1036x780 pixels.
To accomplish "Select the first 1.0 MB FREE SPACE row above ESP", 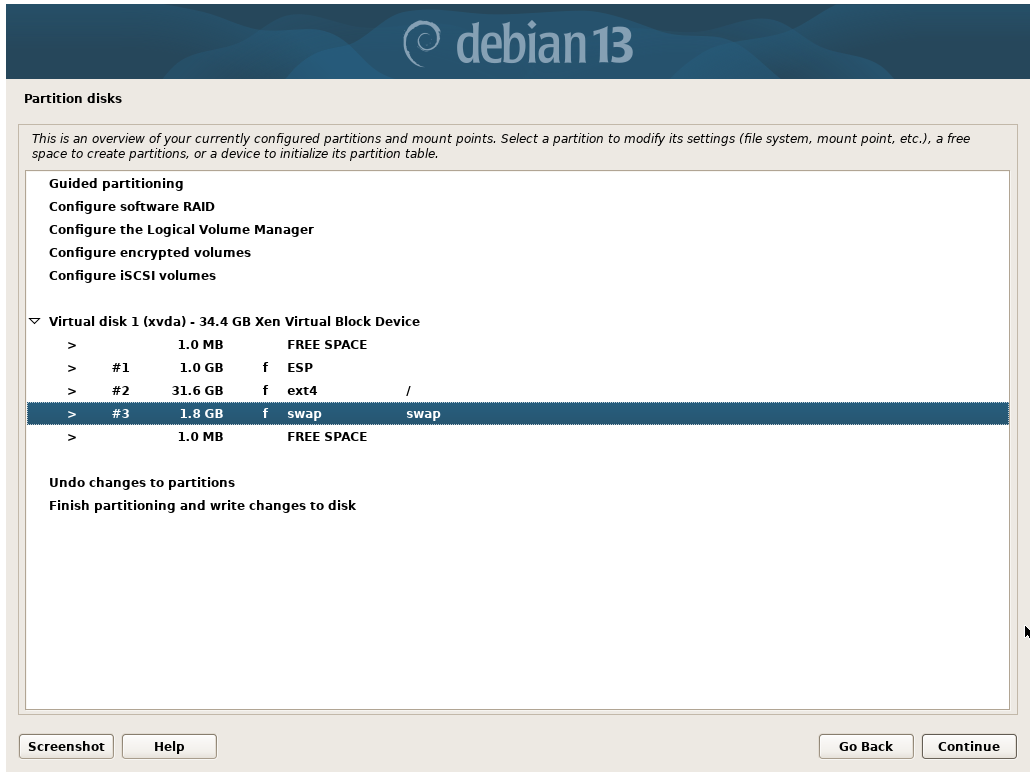I will [x=517, y=345].
